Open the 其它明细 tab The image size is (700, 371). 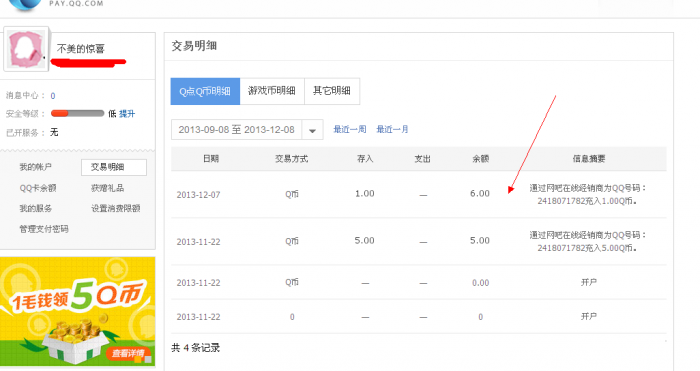[x=332, y=91]
